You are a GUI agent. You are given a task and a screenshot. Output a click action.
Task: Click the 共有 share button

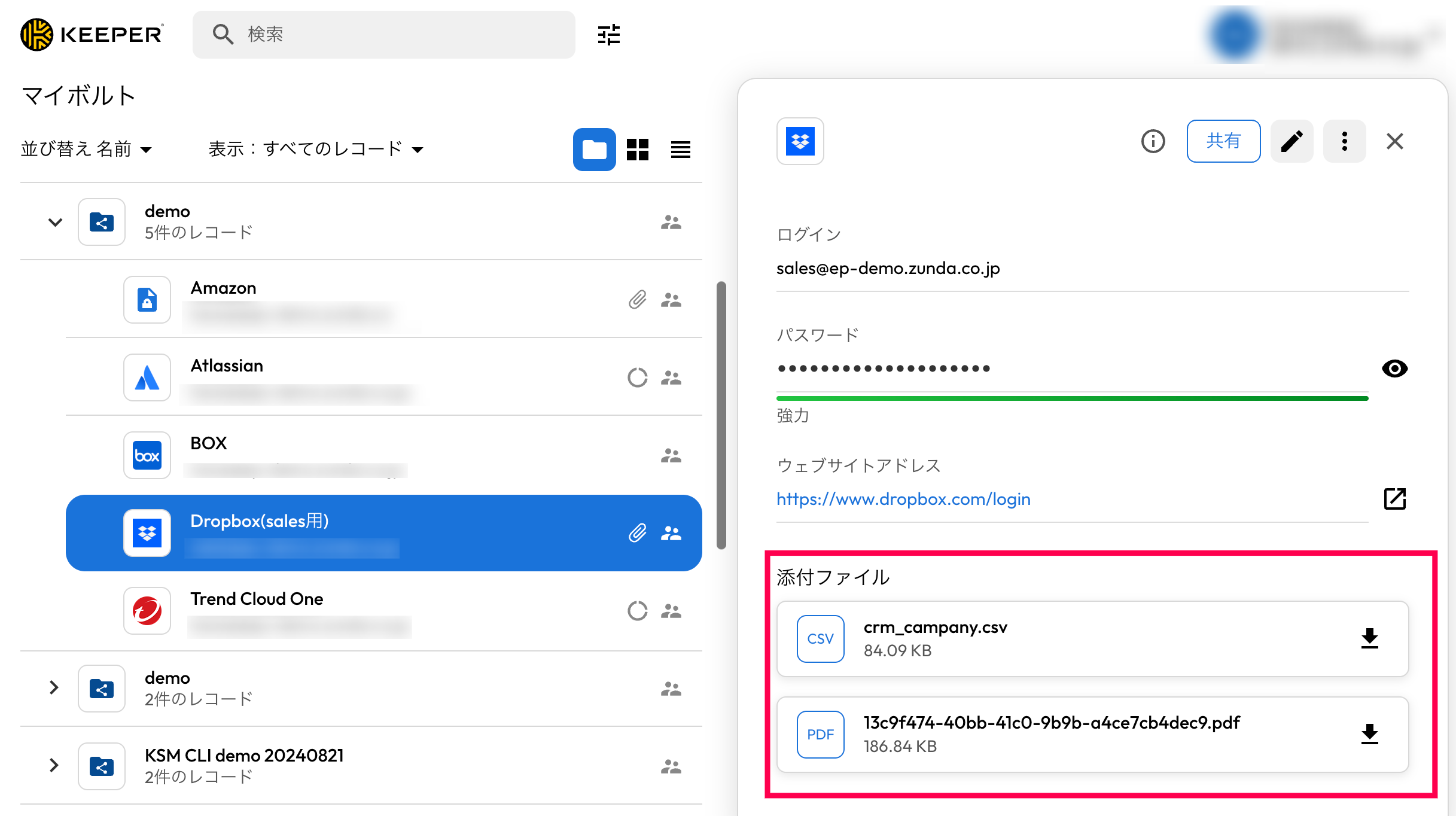pos(1223,141)
